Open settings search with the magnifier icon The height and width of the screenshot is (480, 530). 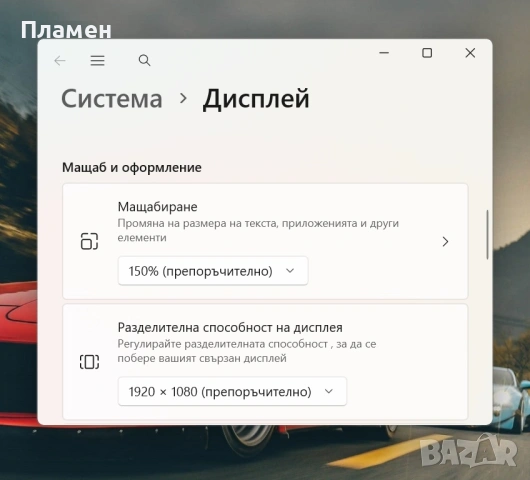click(x=144, y=61)
